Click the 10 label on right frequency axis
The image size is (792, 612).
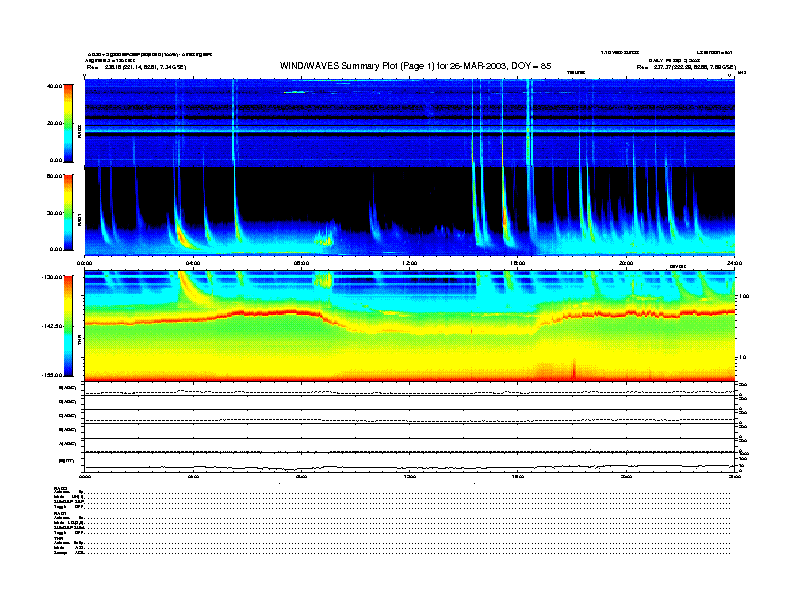(x=742, y=358)
